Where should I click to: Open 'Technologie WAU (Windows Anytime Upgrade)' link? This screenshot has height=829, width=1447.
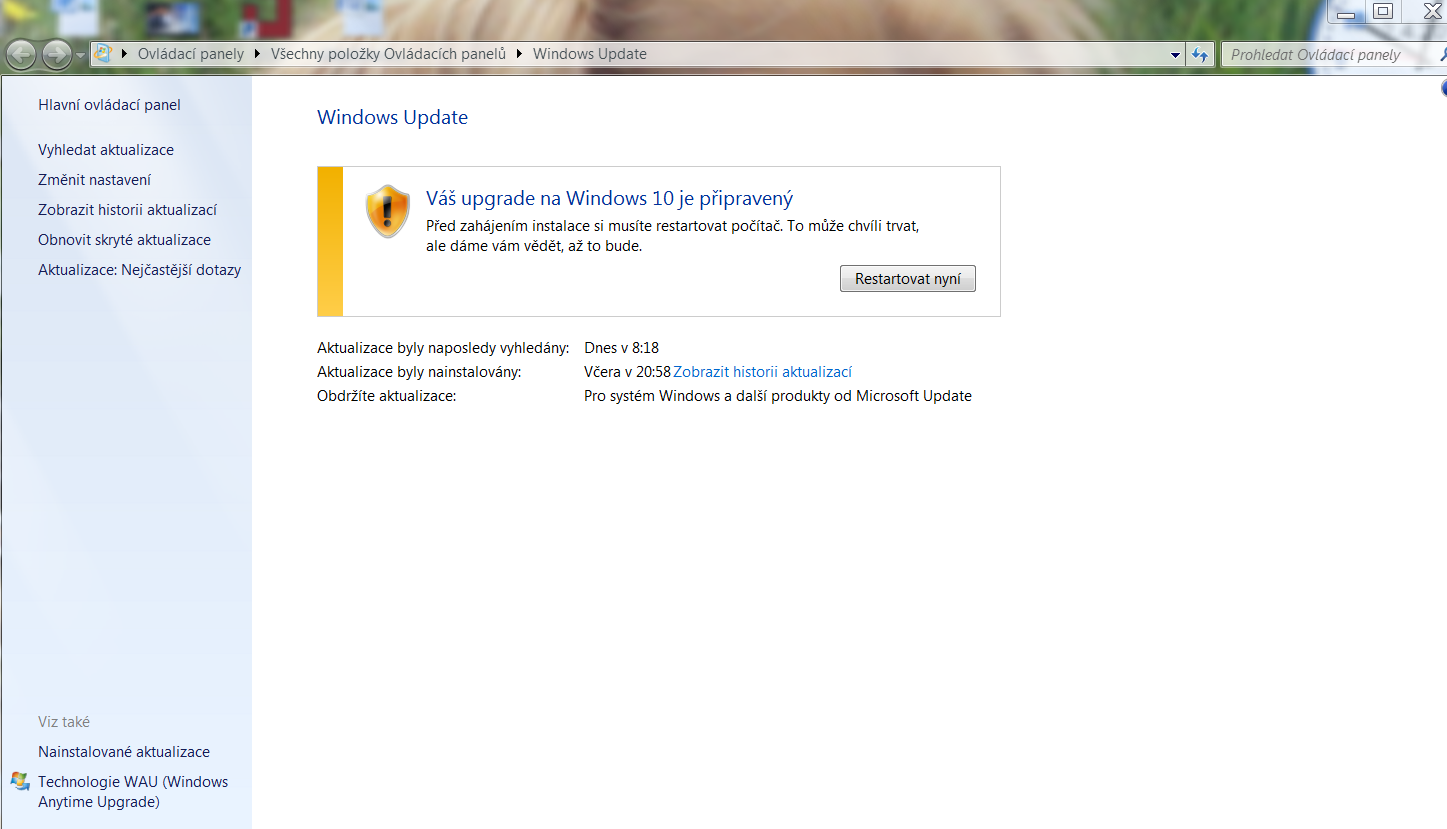point(133,792)
